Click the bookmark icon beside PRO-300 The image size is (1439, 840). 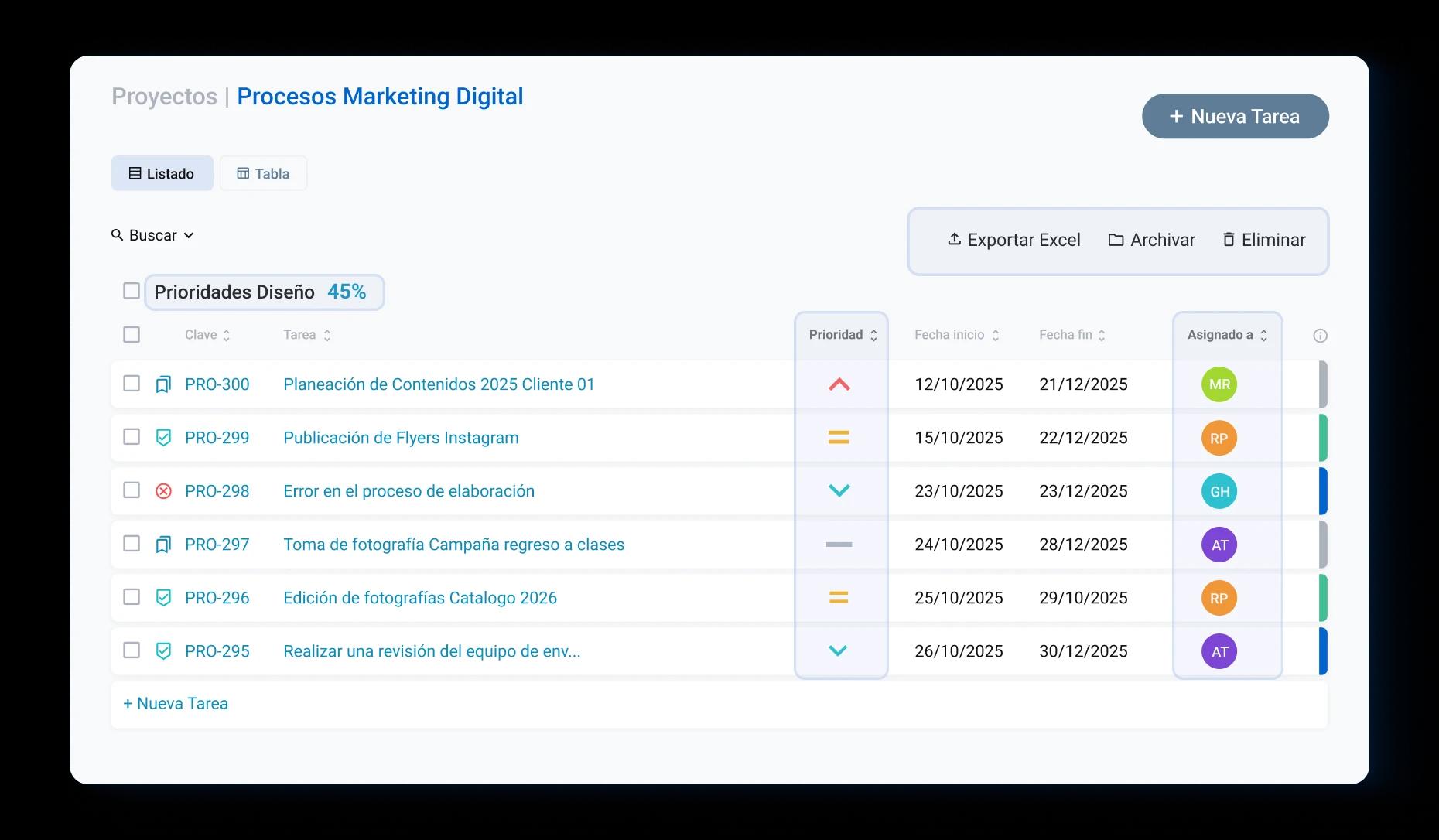point(162,384)
